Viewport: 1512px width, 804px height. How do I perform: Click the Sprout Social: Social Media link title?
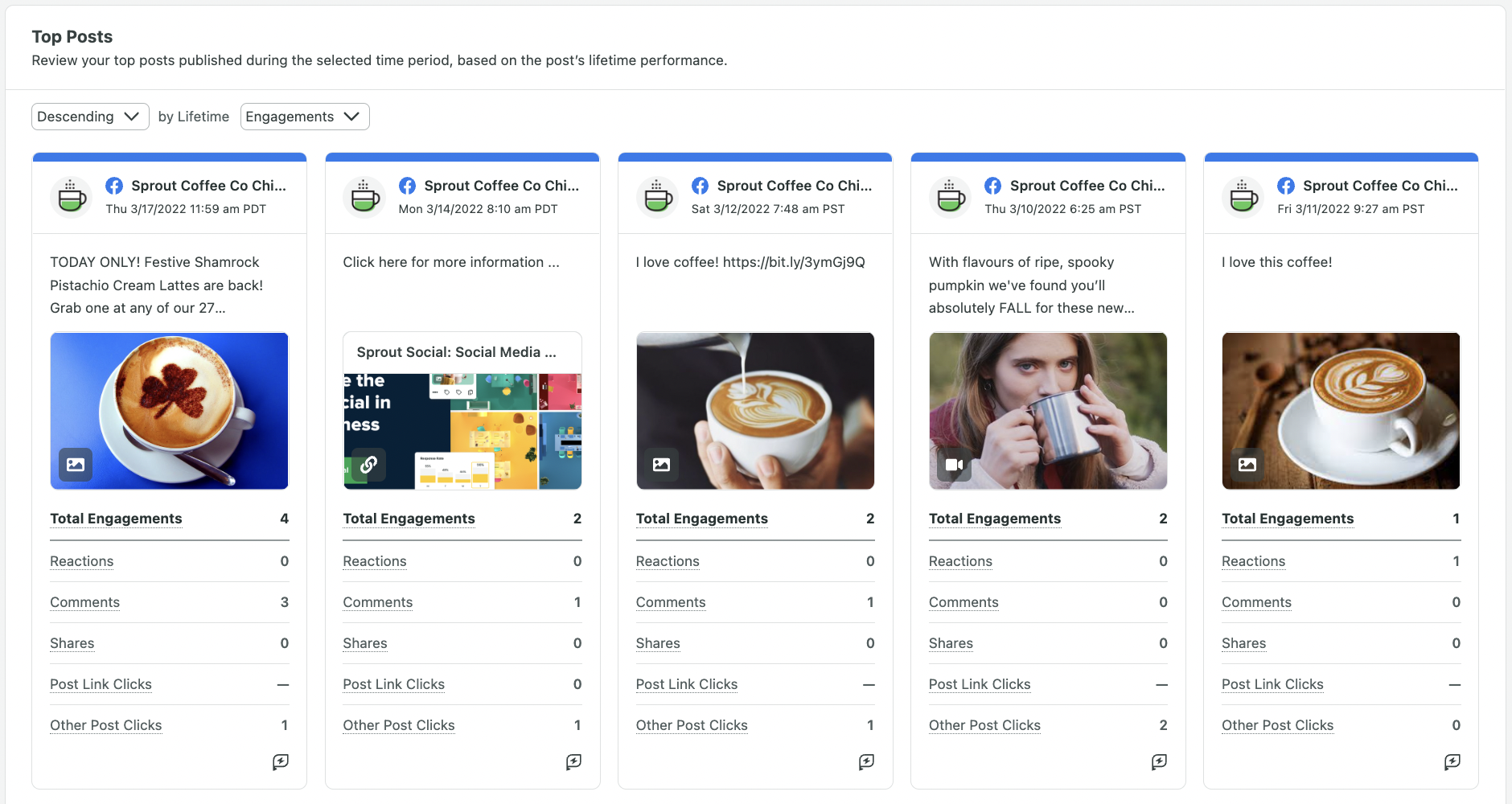456,352
